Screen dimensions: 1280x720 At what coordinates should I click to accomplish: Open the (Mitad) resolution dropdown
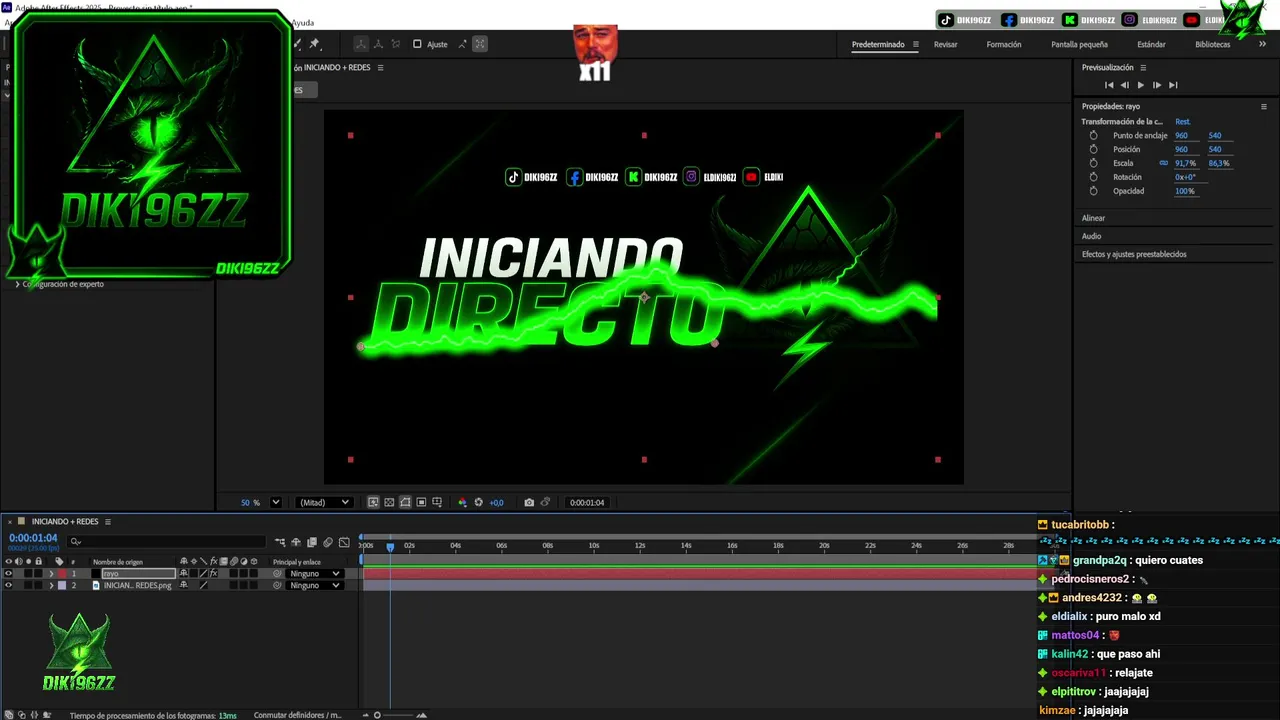click(x=324, y=502)
